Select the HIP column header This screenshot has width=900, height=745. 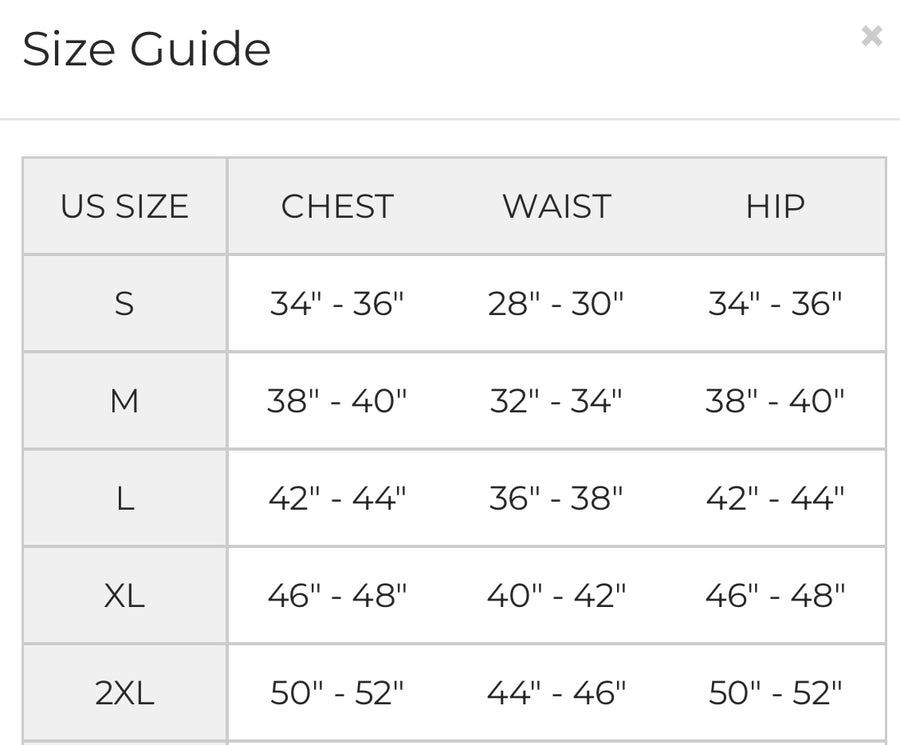tap(775, 207)
